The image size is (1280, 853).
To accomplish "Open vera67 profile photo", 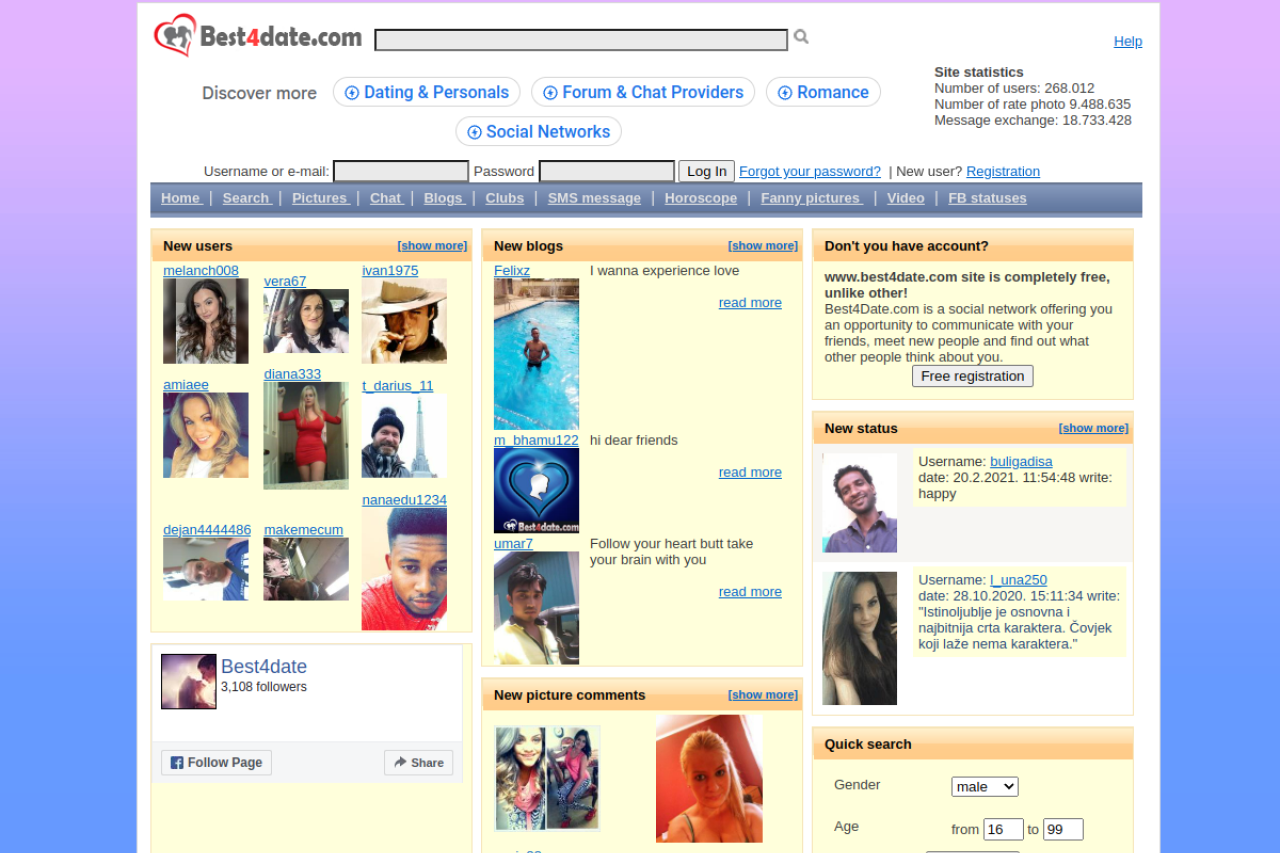I will (x=306, y=321).
